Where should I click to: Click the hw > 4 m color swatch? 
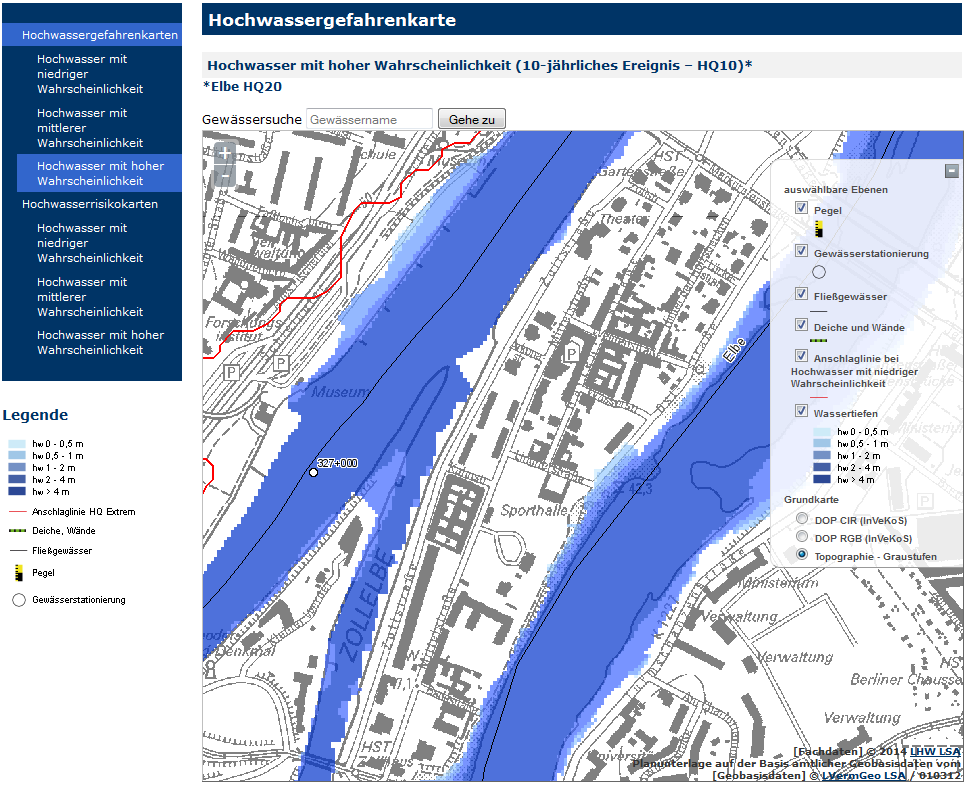click(18, 491)
